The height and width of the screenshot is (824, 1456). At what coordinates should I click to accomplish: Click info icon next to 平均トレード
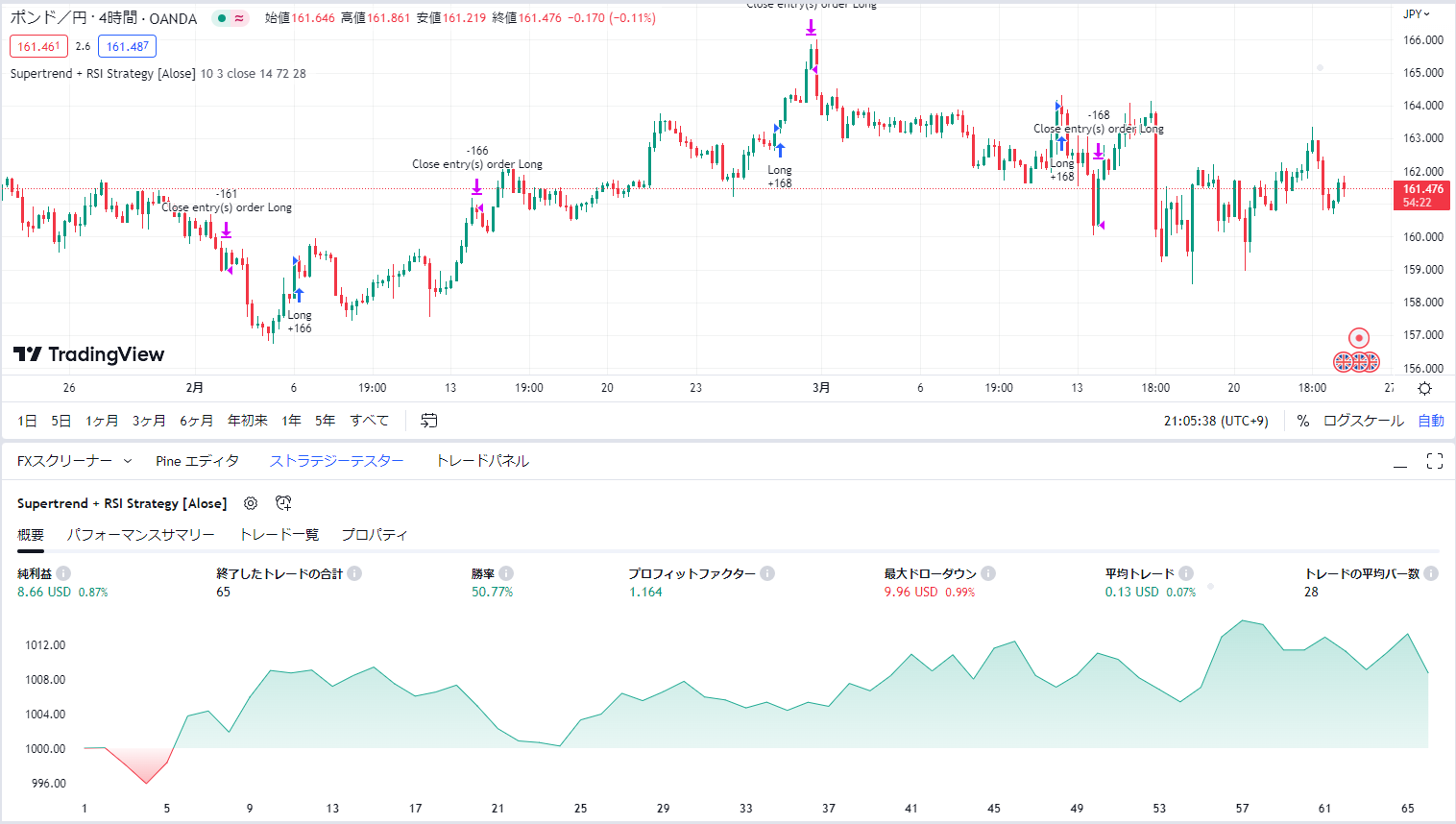(x=1186, y=573)
